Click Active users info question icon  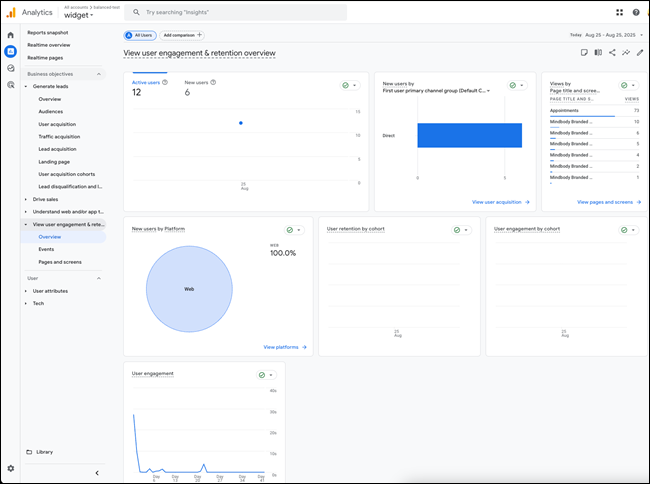click(165, 82)
